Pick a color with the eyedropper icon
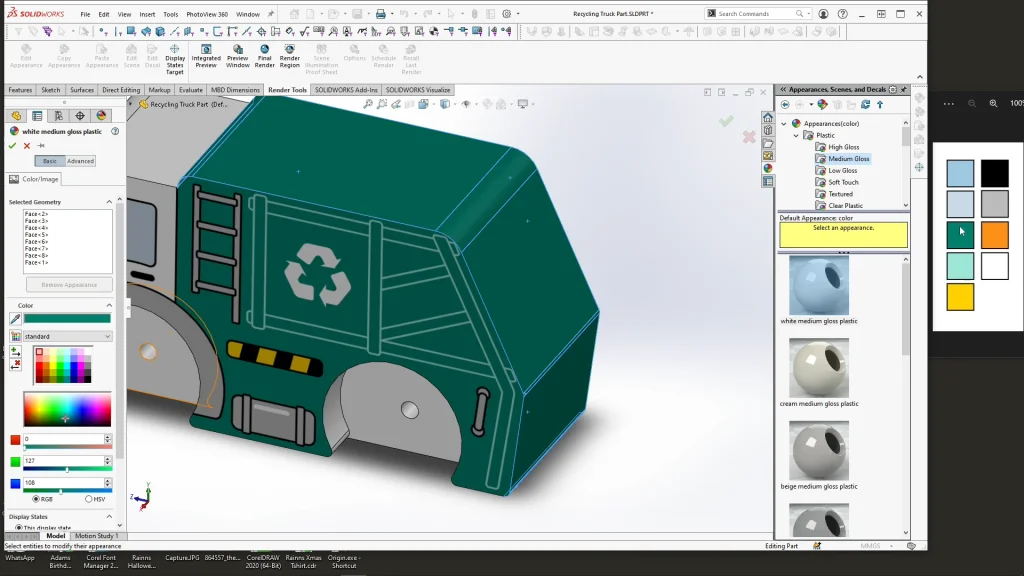The image size is (1024, 576). click(x=15, y=319)
